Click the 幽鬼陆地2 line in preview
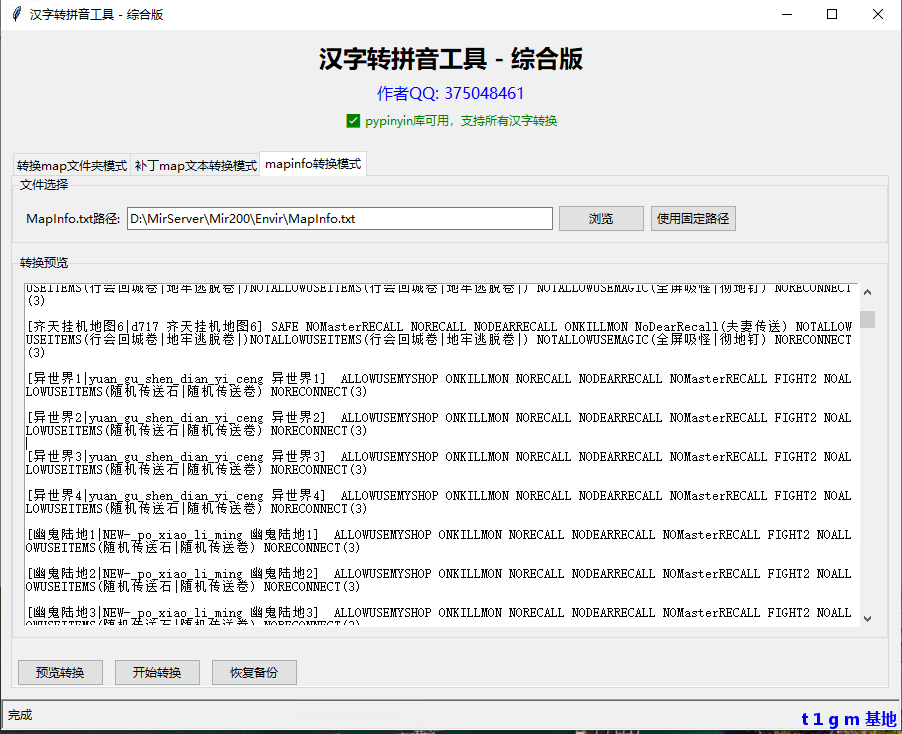 point(438,580)
